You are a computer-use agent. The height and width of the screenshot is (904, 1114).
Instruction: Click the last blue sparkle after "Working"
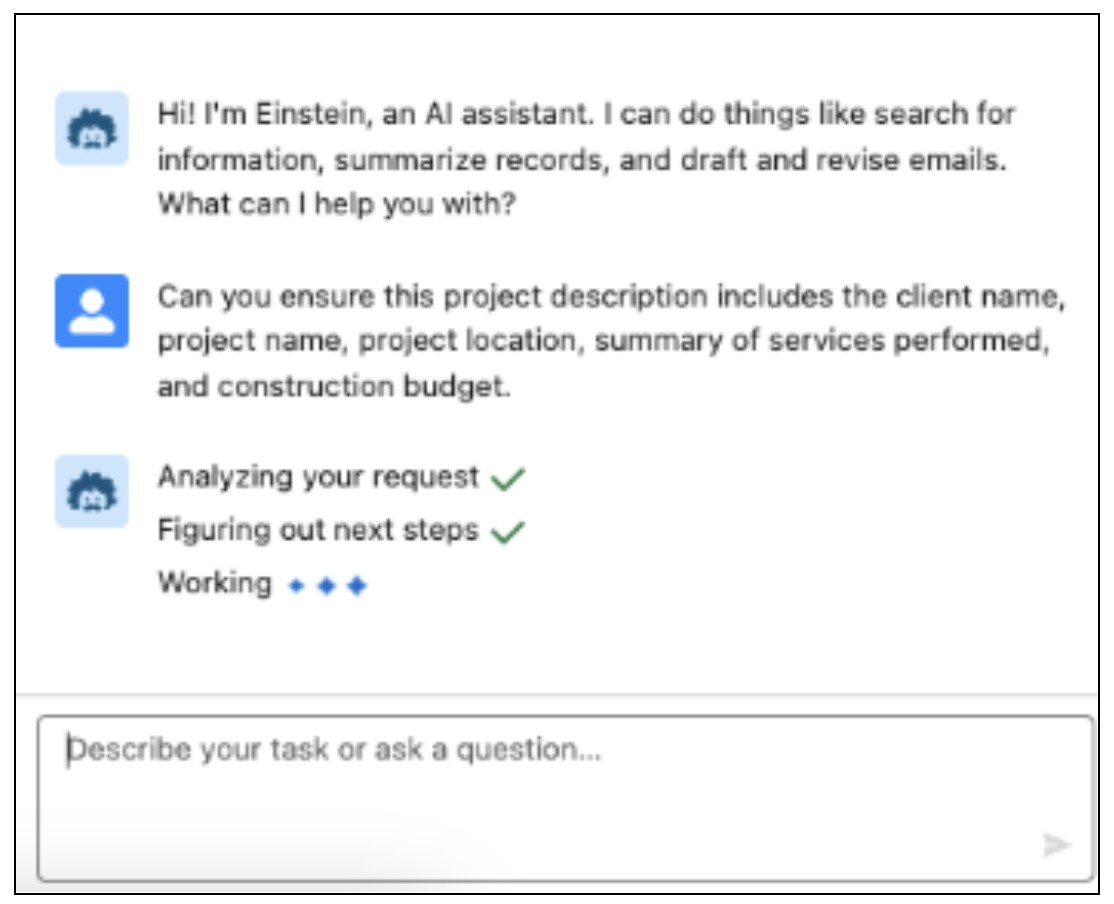point(357,586)
